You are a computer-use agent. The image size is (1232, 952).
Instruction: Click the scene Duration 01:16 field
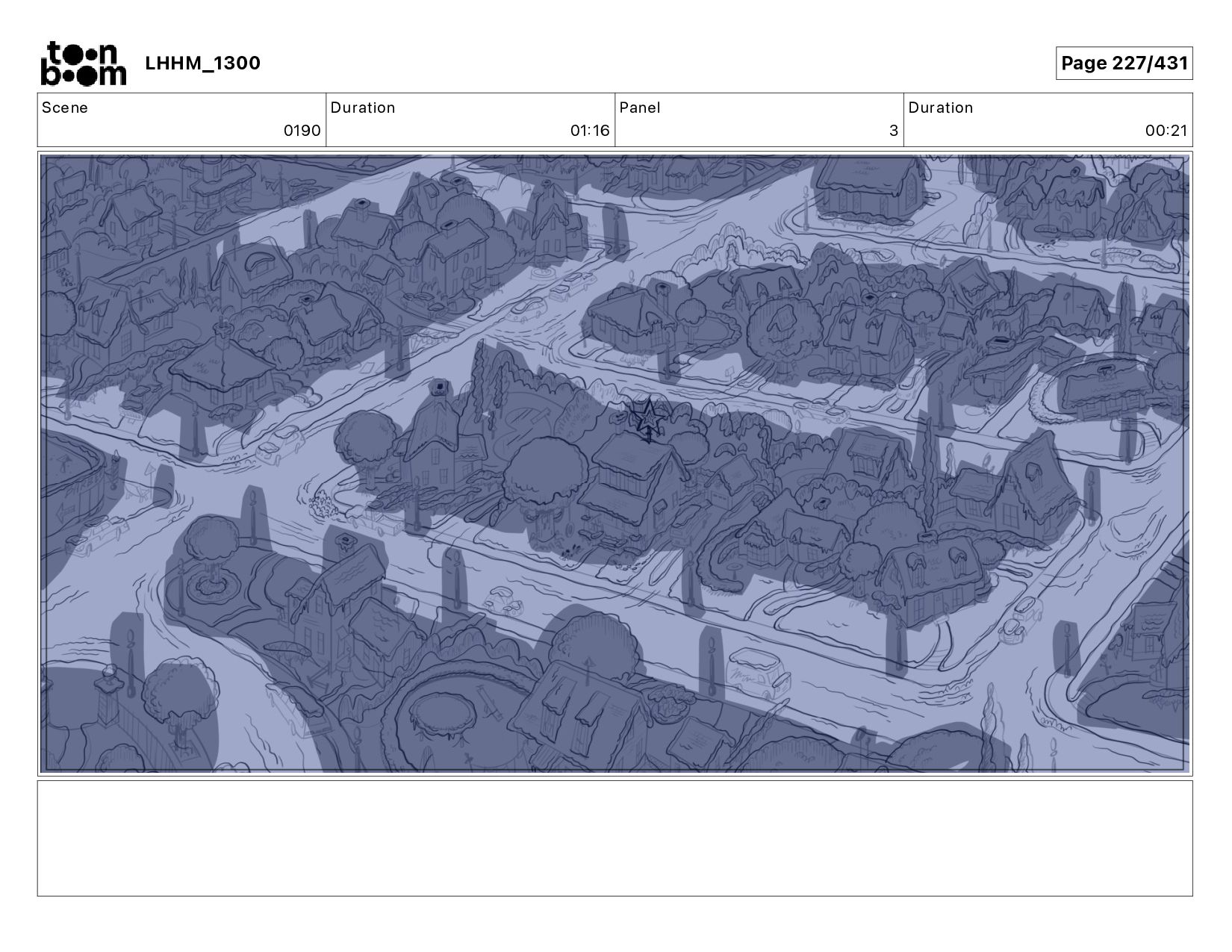(470, 119)
